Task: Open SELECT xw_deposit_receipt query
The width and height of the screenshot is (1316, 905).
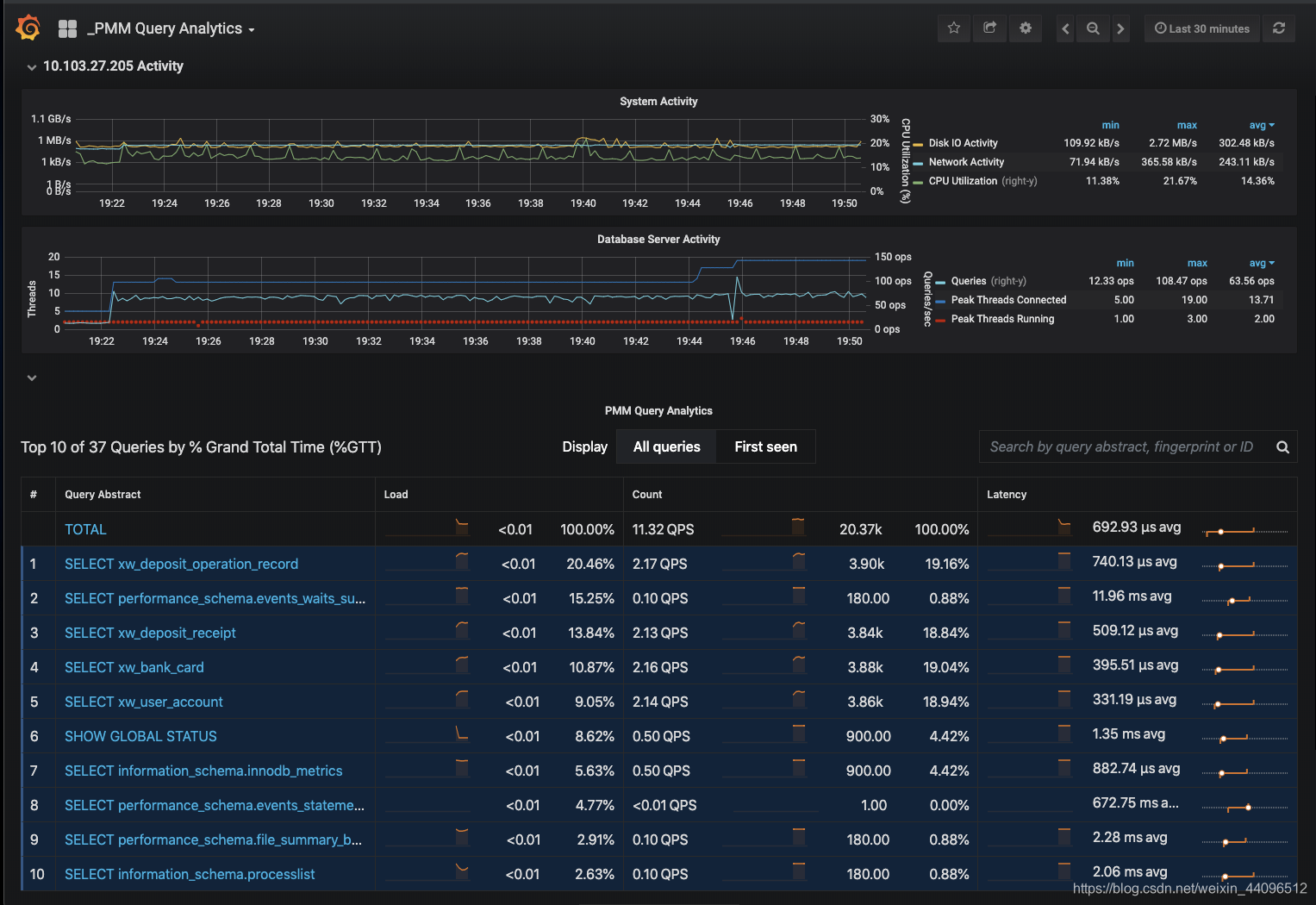Action: [150, 633]
